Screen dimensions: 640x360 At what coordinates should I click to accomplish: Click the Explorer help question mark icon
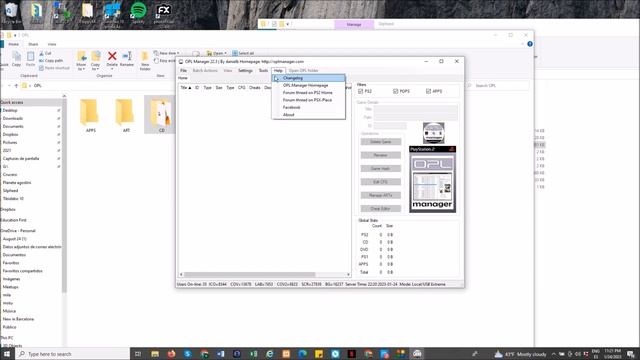click(530, 44)
